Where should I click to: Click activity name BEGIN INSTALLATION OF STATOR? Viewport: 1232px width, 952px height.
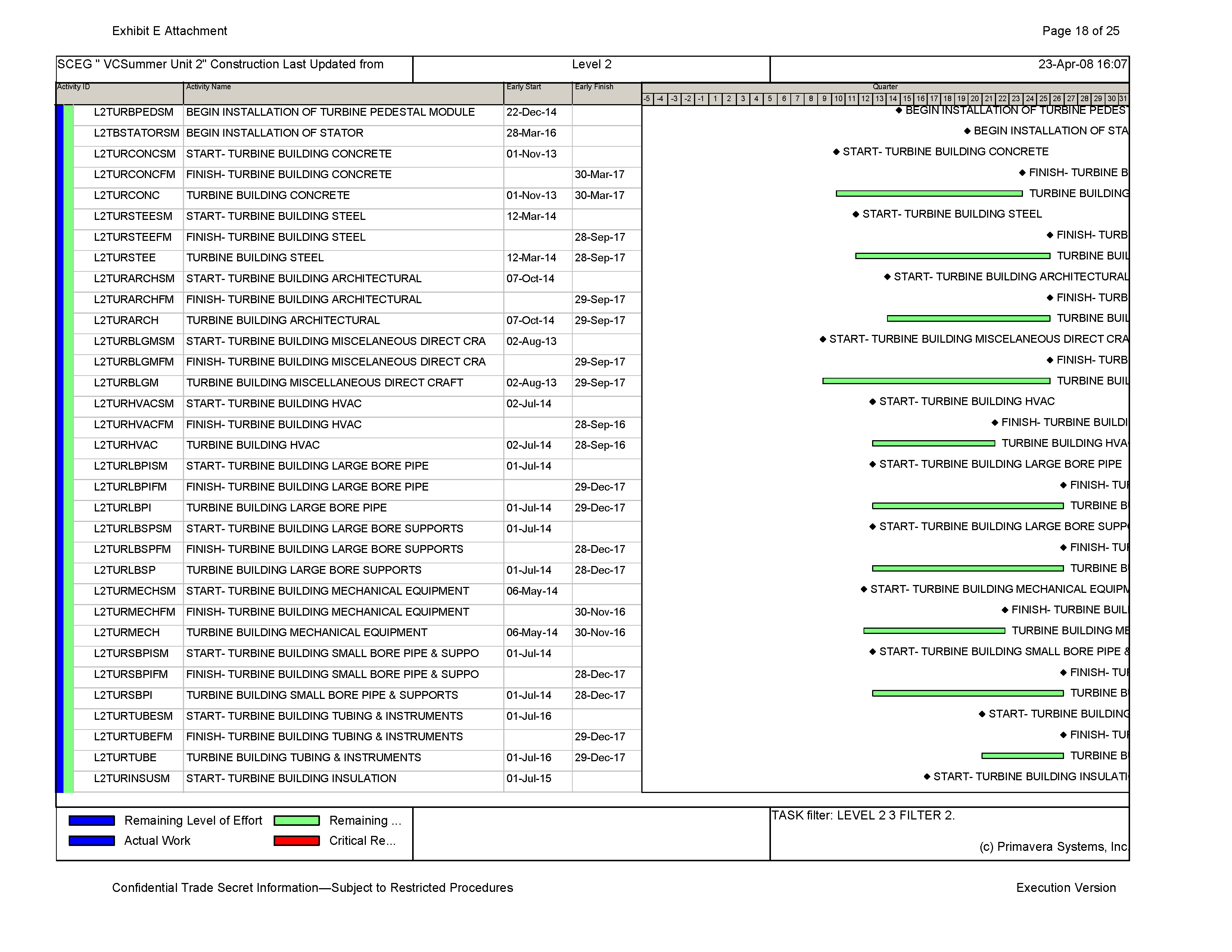pyautogui.click(x=275, y=133)
